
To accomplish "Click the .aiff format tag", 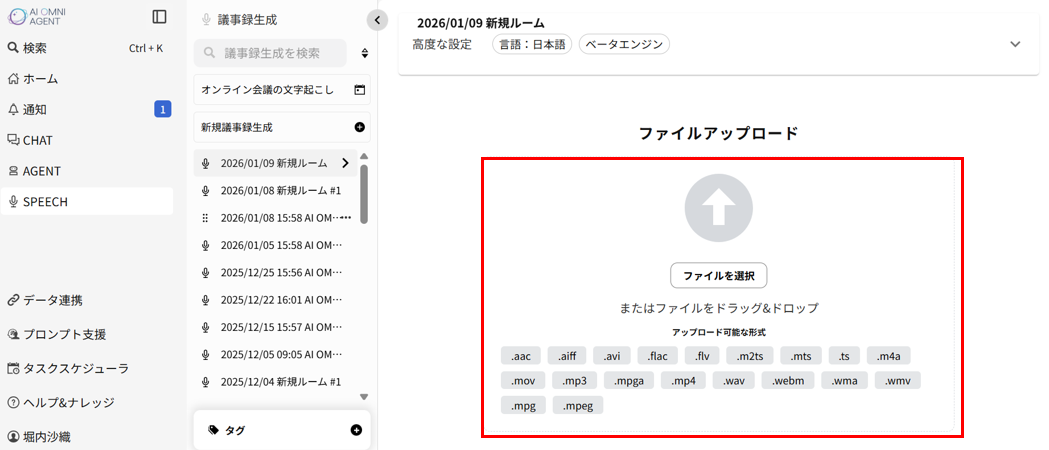I will [567, 356].
